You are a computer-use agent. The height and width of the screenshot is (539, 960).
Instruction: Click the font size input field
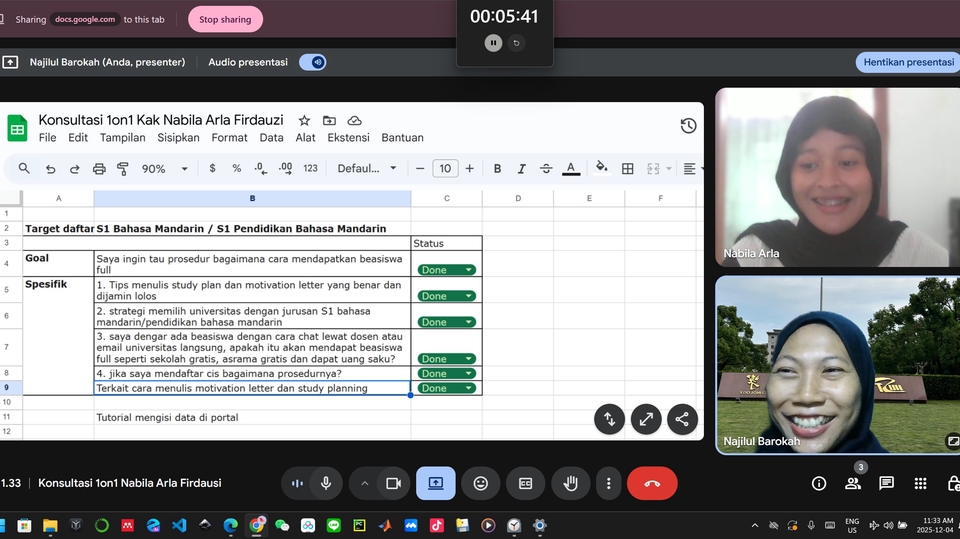click(445, 169)
